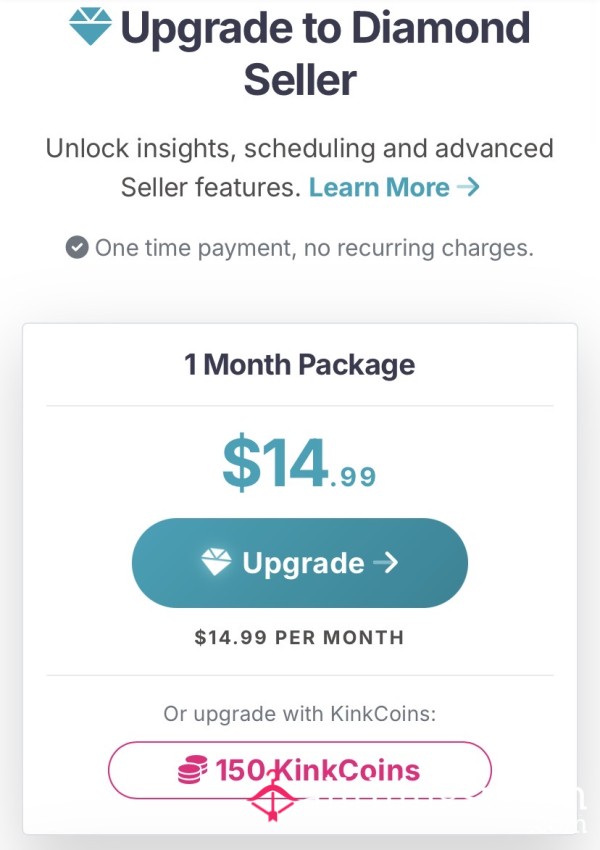The height and width of the screenshot is (850, 600).
Task: Click the divider line below $14.99 PER MONTH
Action: (x=300, y=675)
